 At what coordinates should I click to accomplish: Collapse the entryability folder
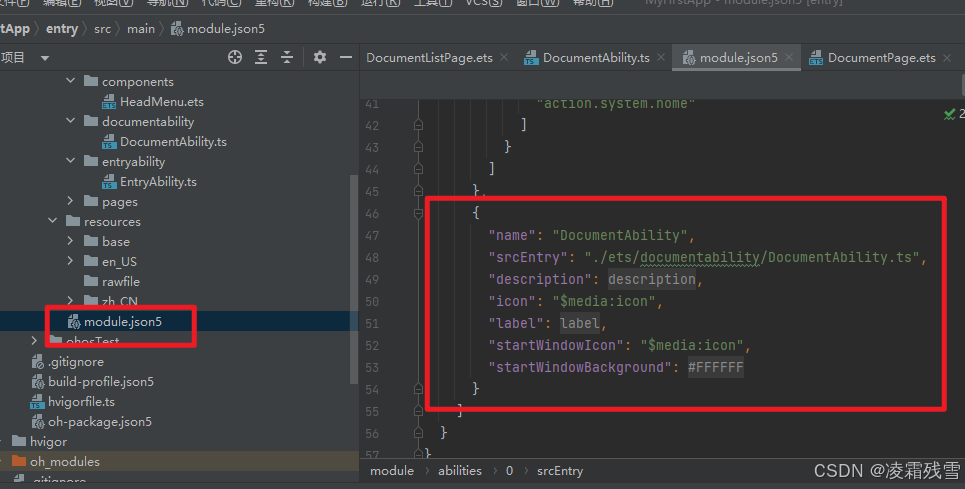[x=70, y=161]
